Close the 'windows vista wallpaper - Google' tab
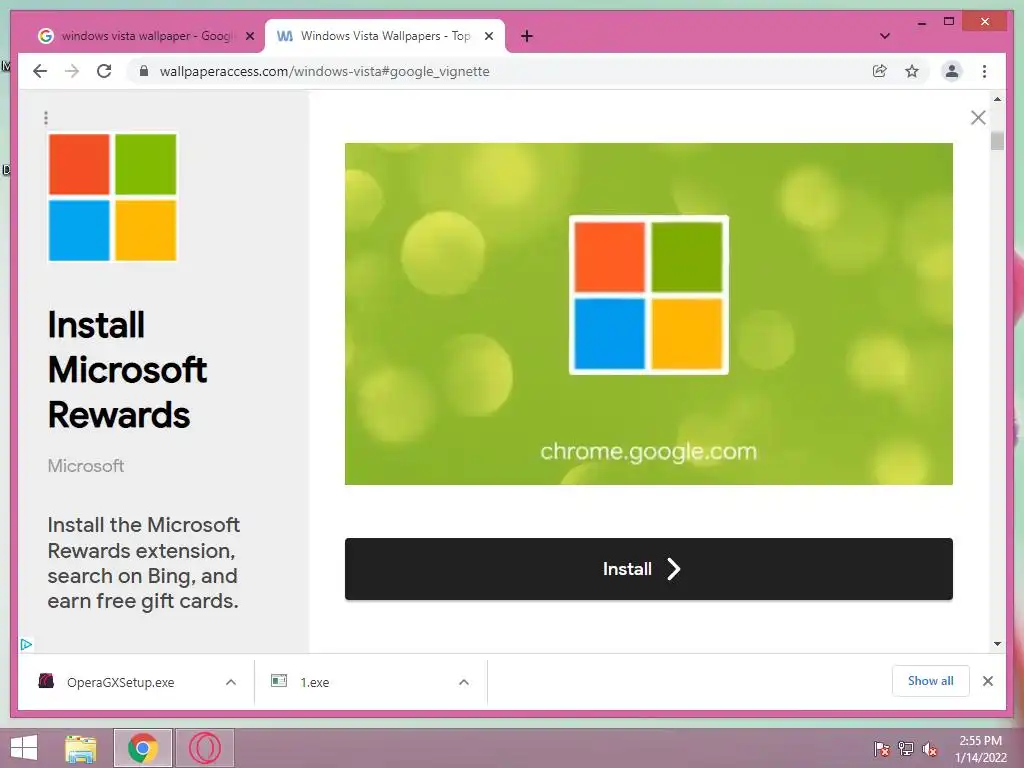Screen dimensions: 1024x768 [x=249, y=36]
